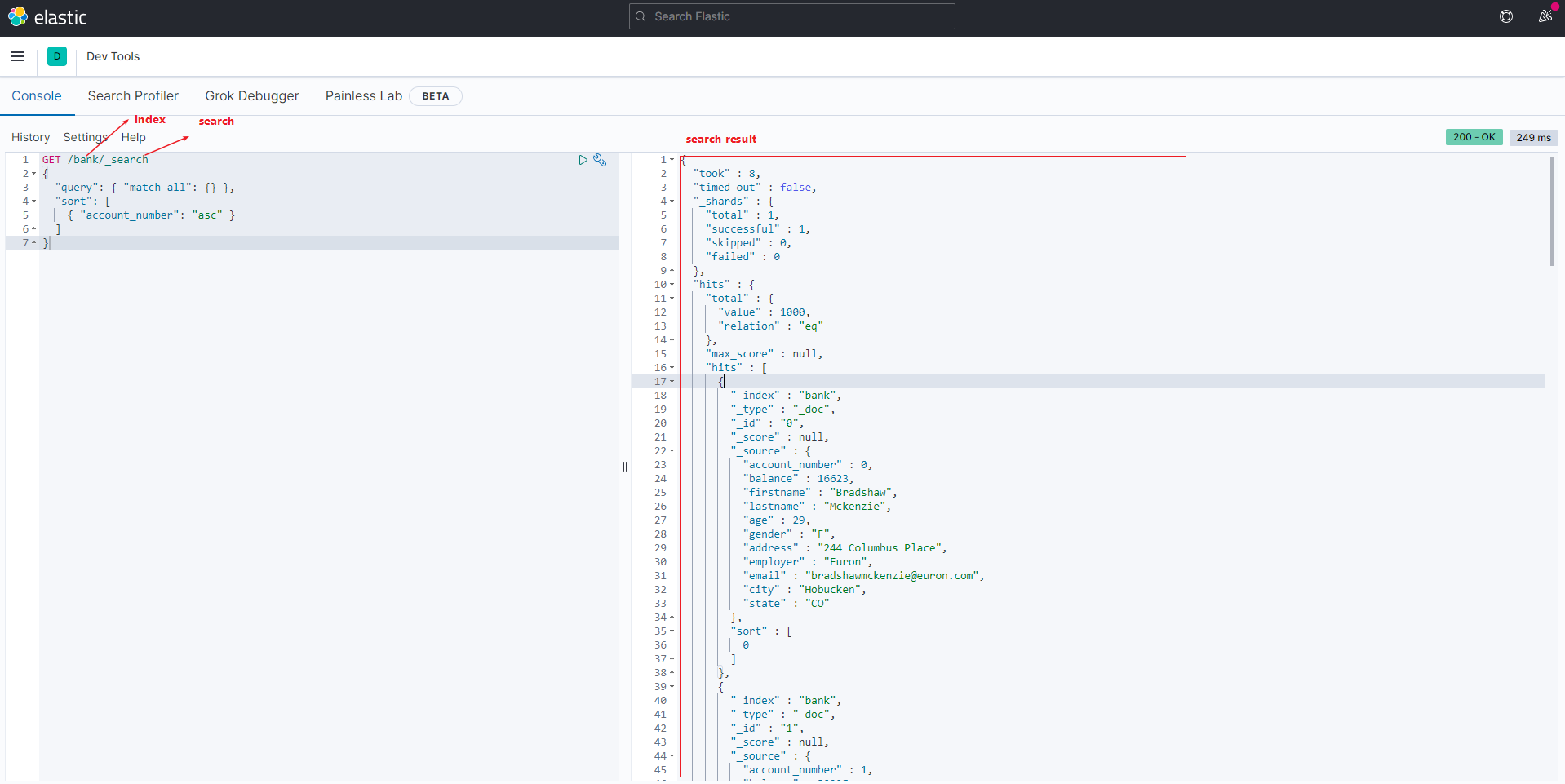Collapse the sort array at line 4
The image size is (1565, 784).
click(33, 202)
